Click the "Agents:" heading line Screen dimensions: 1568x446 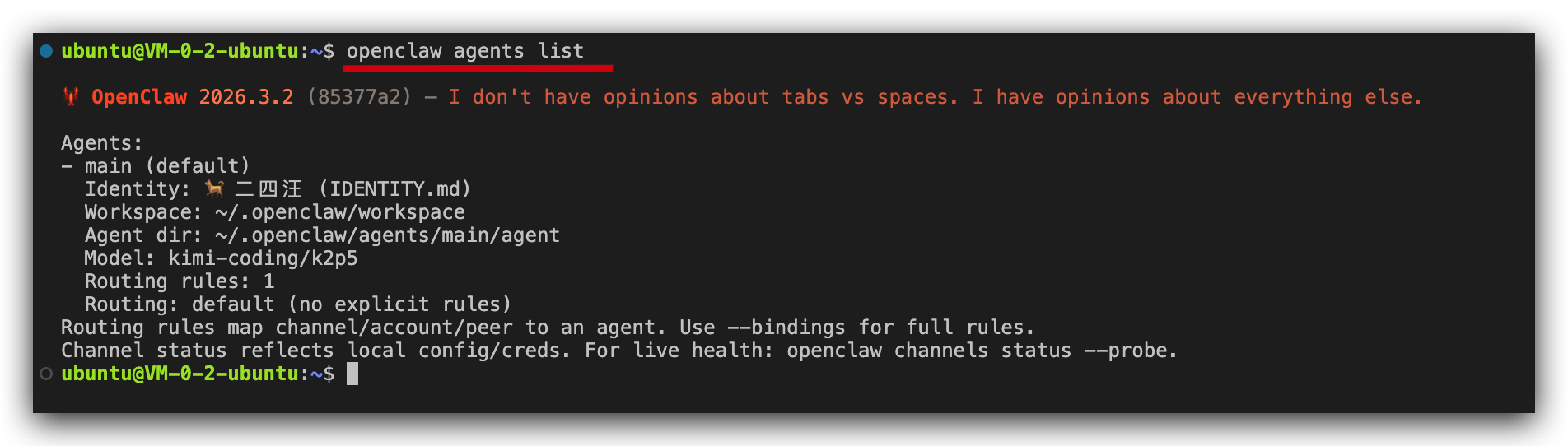click(x=101, y=143)
